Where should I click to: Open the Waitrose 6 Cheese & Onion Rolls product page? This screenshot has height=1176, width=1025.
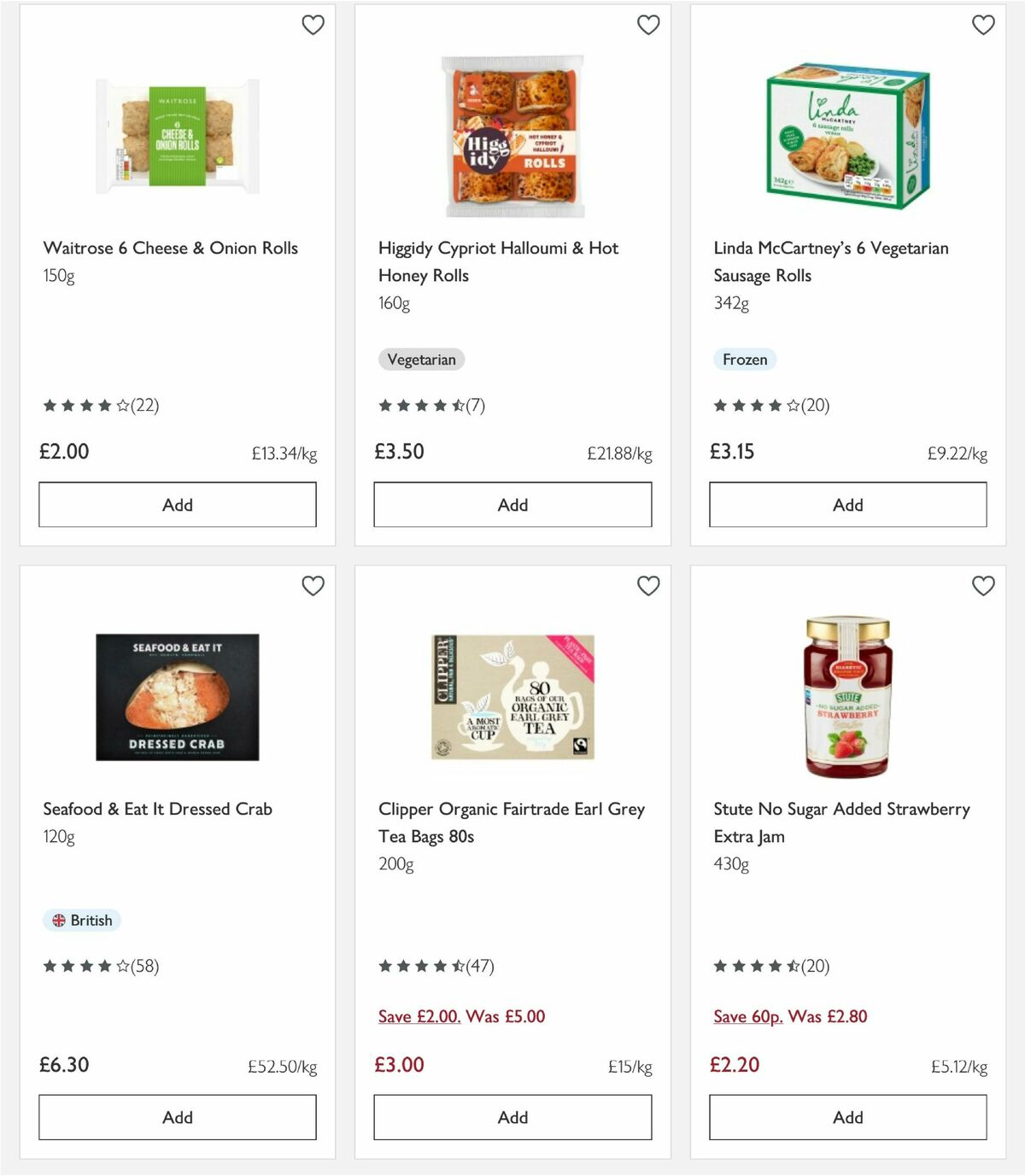[x=171, y=248]
